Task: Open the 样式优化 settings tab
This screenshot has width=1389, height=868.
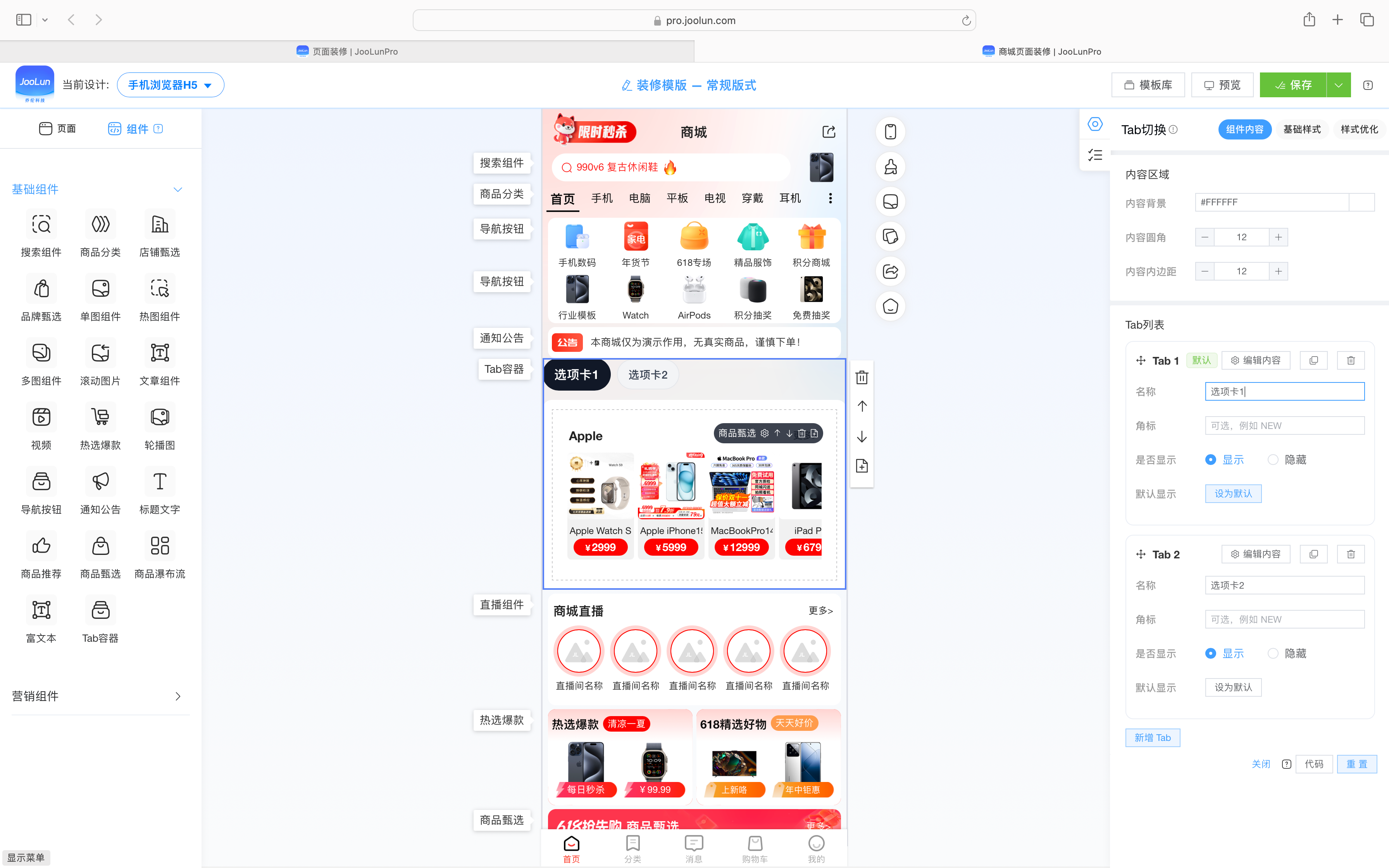Action: pyautogui.click(x=1359, y=130)
